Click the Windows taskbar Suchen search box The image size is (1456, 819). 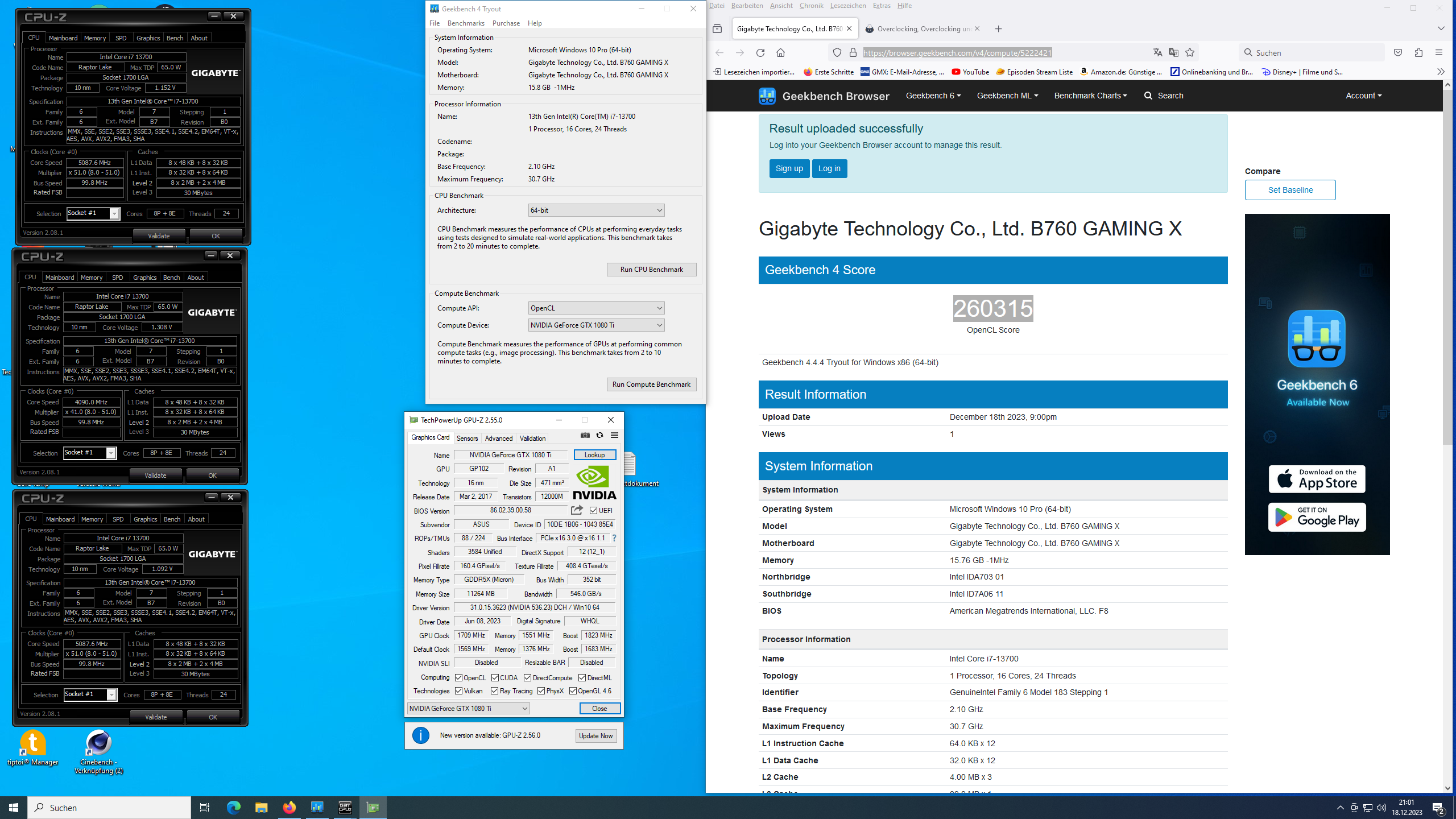point(109,808)
